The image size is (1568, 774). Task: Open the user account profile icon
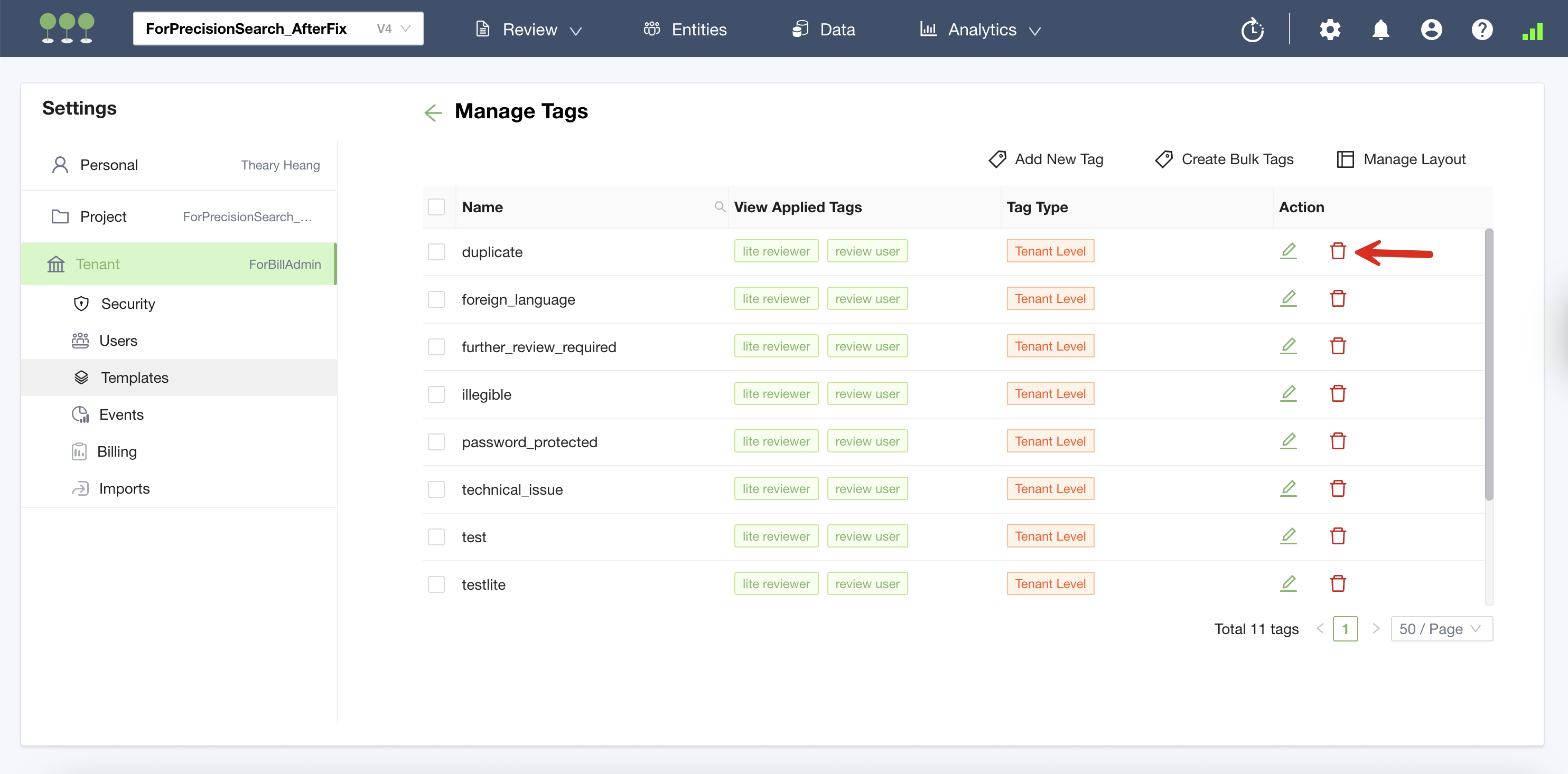click(x=1431, y=29)
